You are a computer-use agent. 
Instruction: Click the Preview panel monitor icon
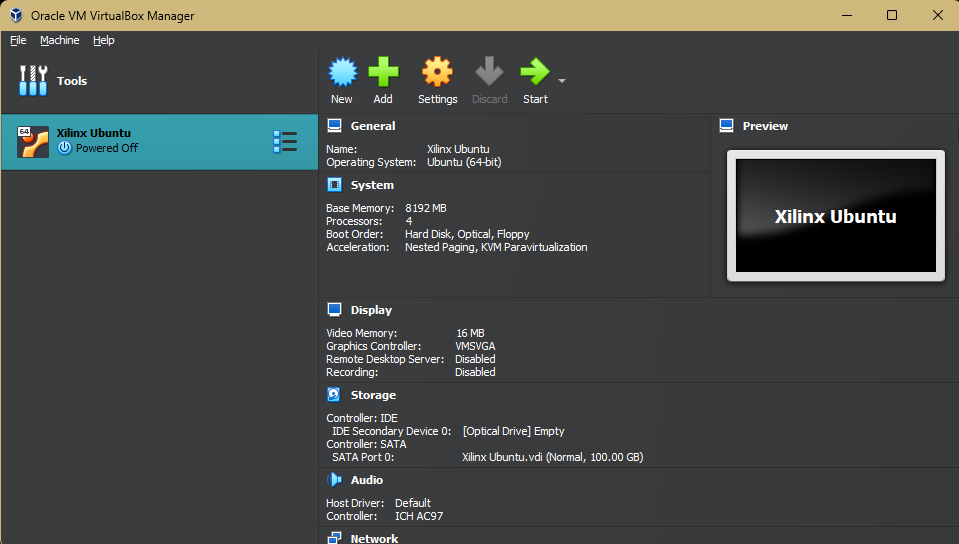[x=727, y=126]
